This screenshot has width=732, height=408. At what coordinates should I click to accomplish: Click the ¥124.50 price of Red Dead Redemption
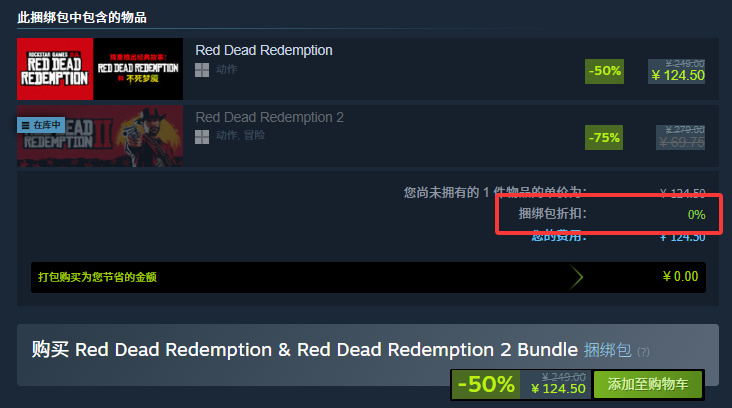click(678, 75)
